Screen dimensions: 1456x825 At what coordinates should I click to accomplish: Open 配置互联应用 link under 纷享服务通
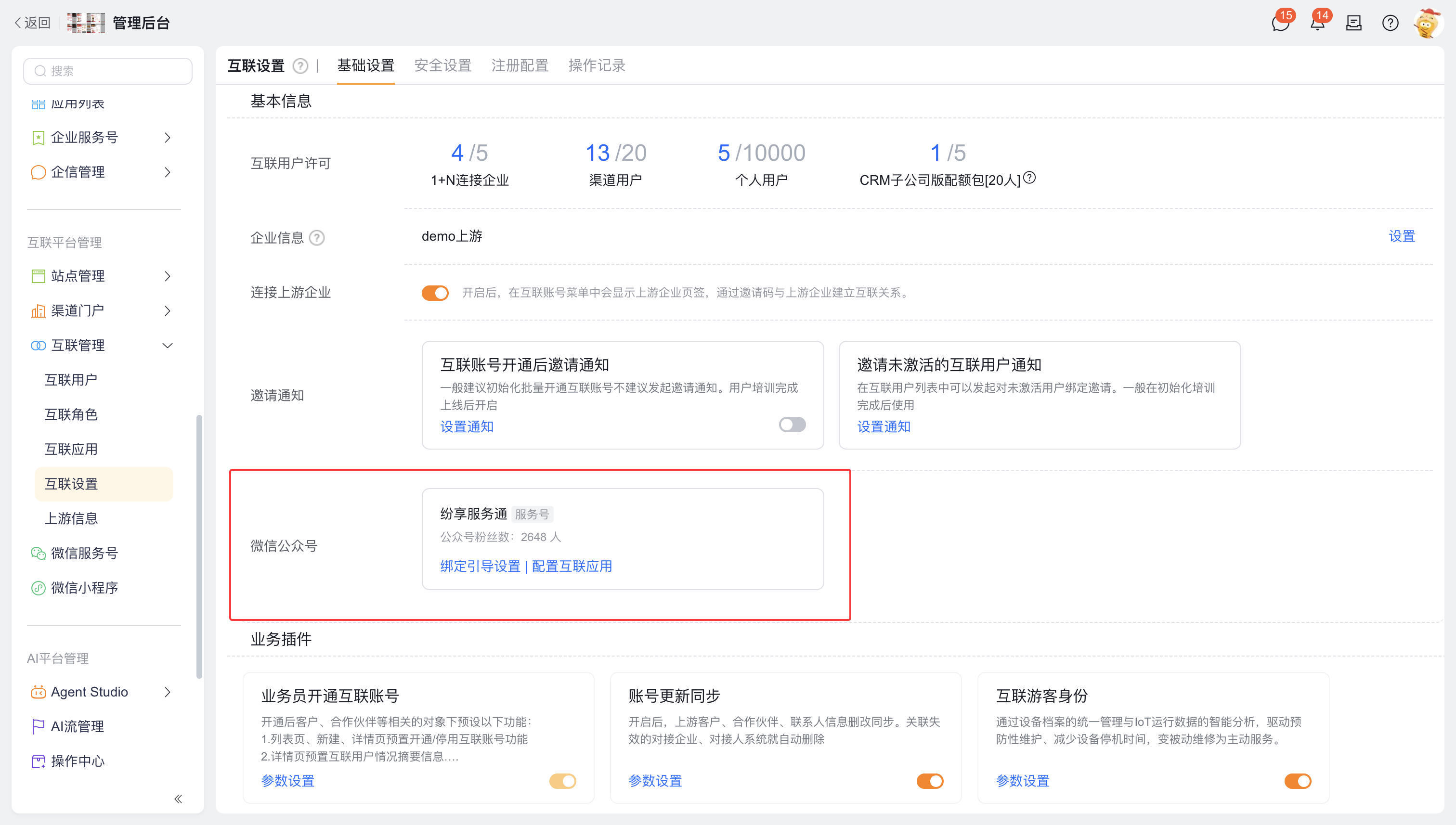tap(572, 566)
